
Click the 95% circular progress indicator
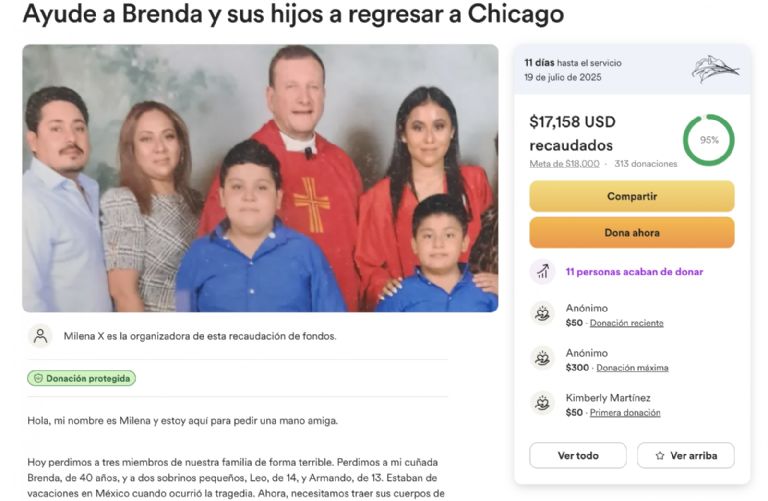point(709,140)
